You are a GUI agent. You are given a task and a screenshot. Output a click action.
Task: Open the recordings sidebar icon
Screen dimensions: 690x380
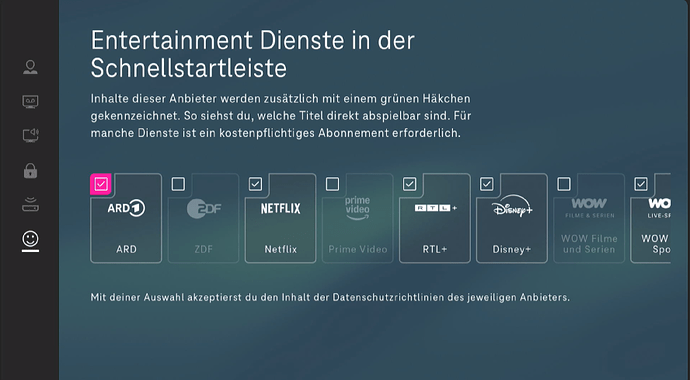[30, 102]
